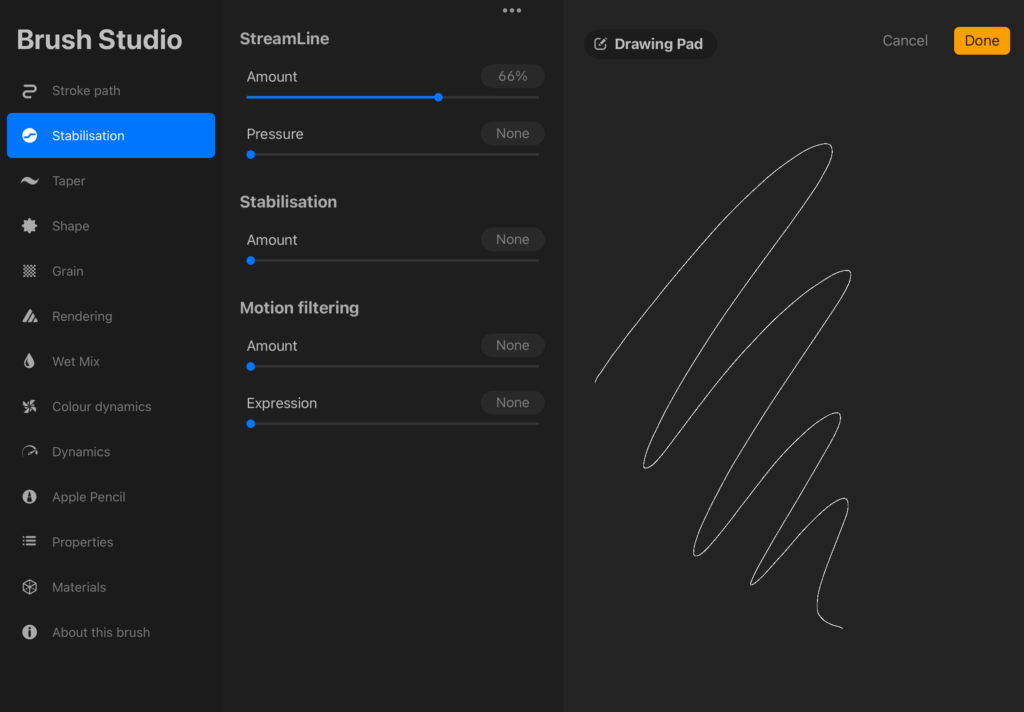Click the Drawing Pad edit icon
The height and width of the screenshot is (712, 1024).
click(600, 44)
